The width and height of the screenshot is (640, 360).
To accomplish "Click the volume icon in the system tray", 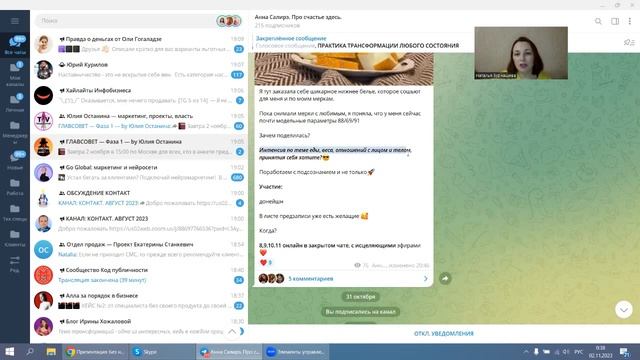I will [x=566, y=351].
